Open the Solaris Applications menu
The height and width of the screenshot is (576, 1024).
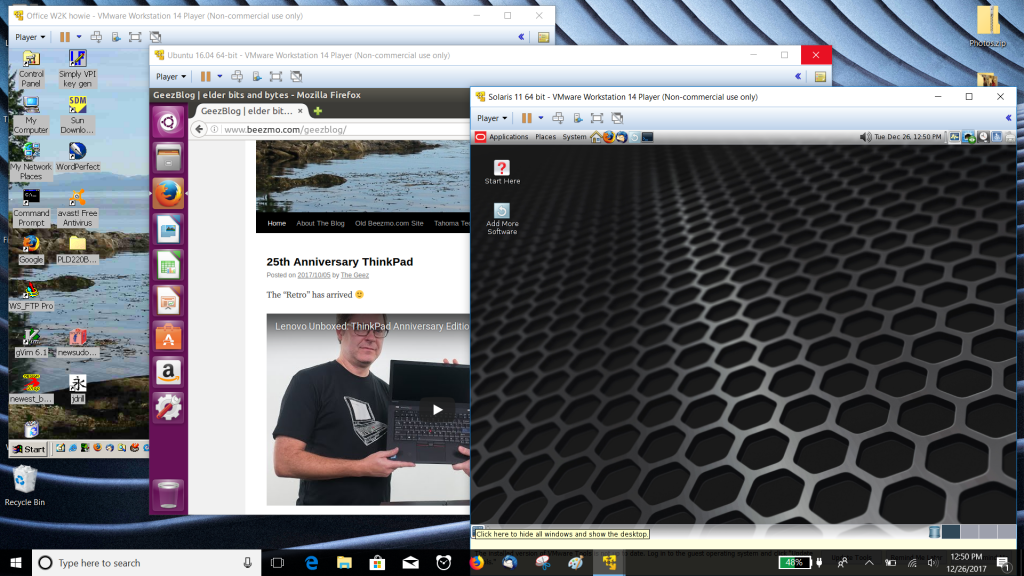tap(508, 137)
